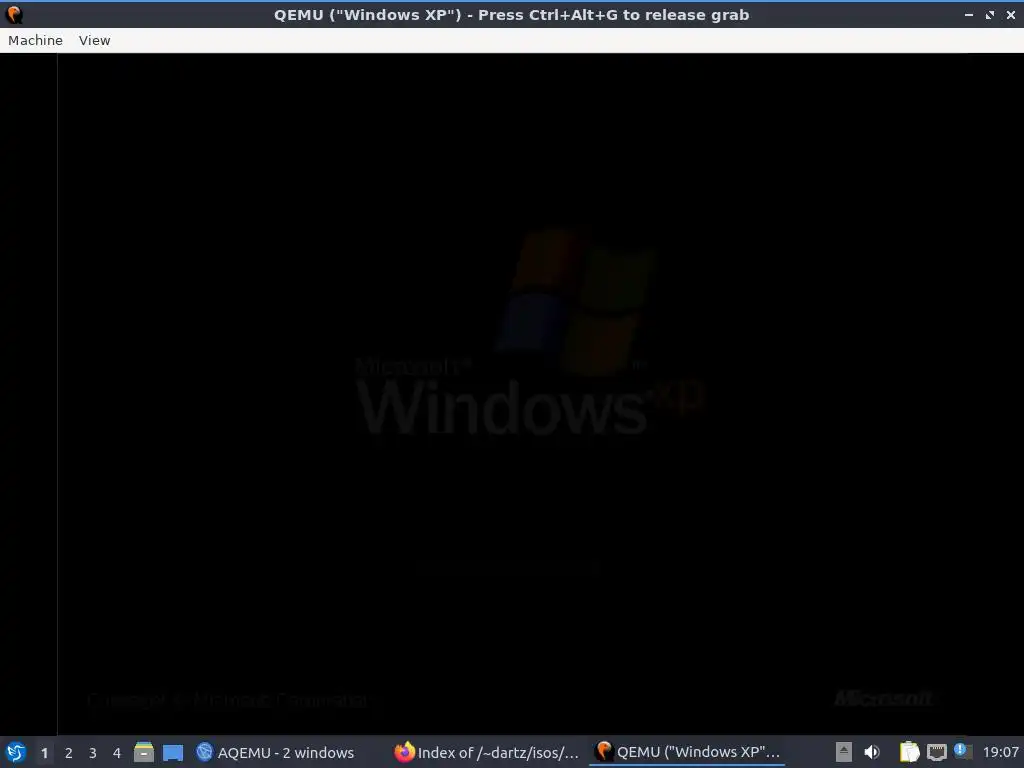Open the clipboard manager tray icon

pyautogui.click(x=909, y=752)
